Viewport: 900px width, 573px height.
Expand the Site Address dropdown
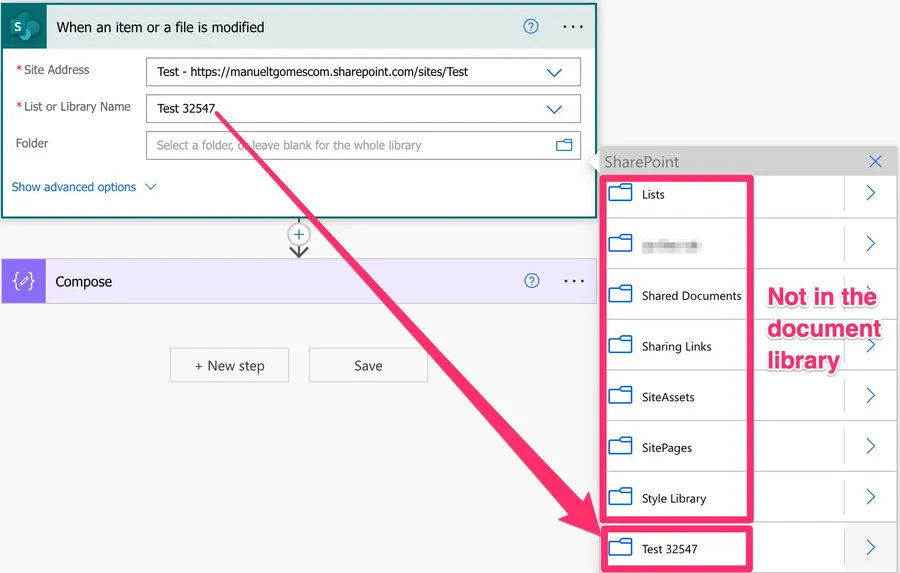554,72
